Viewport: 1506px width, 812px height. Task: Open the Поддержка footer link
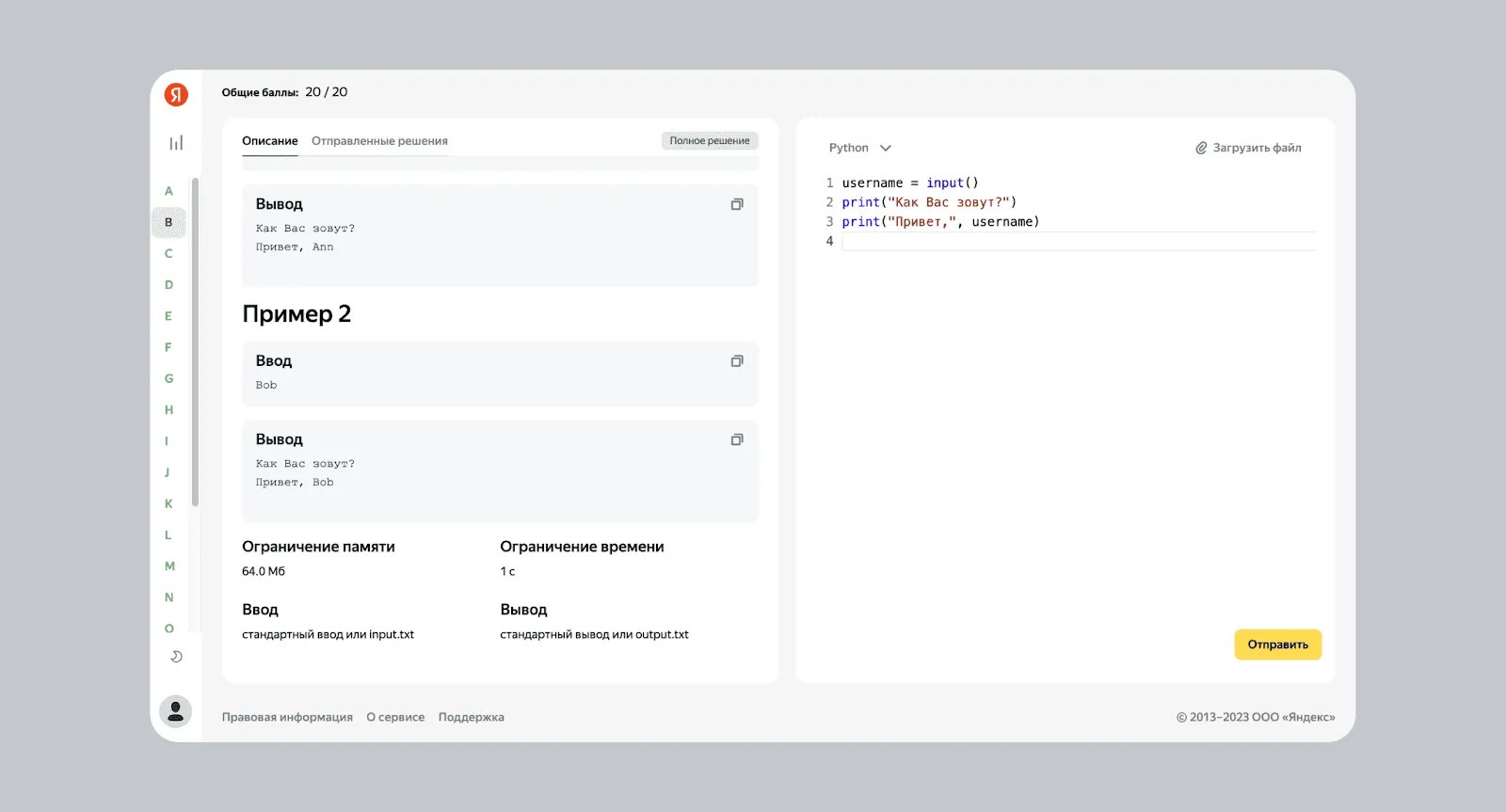(471, 717)
